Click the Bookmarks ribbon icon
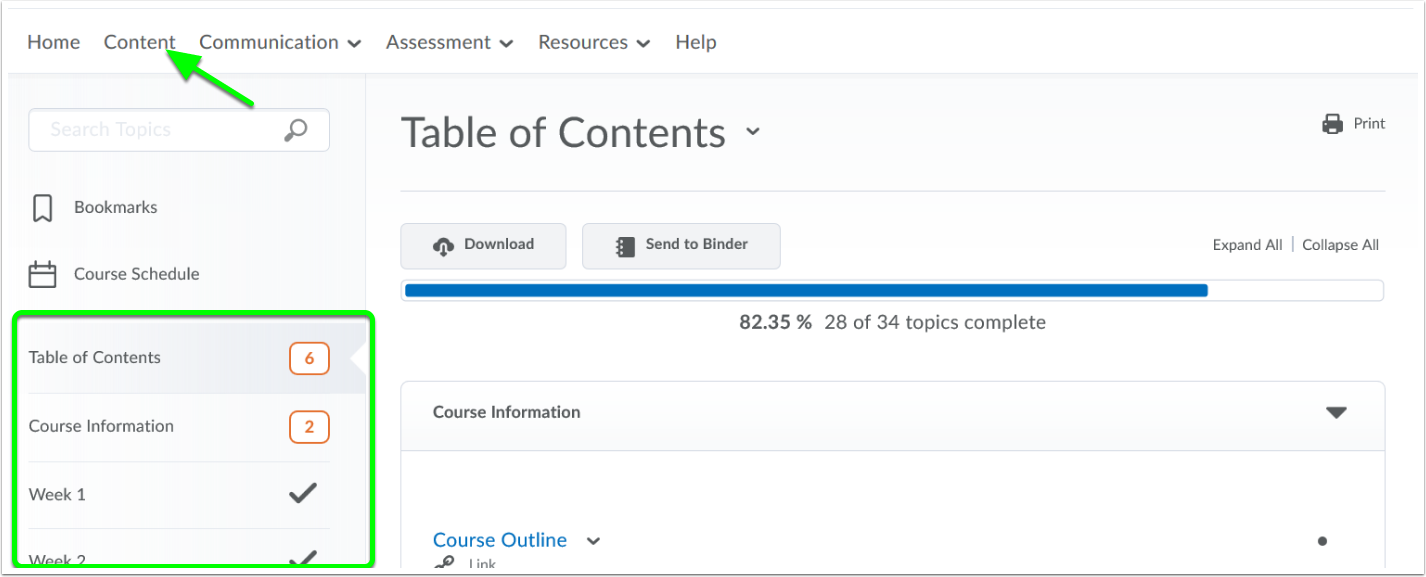1426x577 pixels. [x=42, y=208]
